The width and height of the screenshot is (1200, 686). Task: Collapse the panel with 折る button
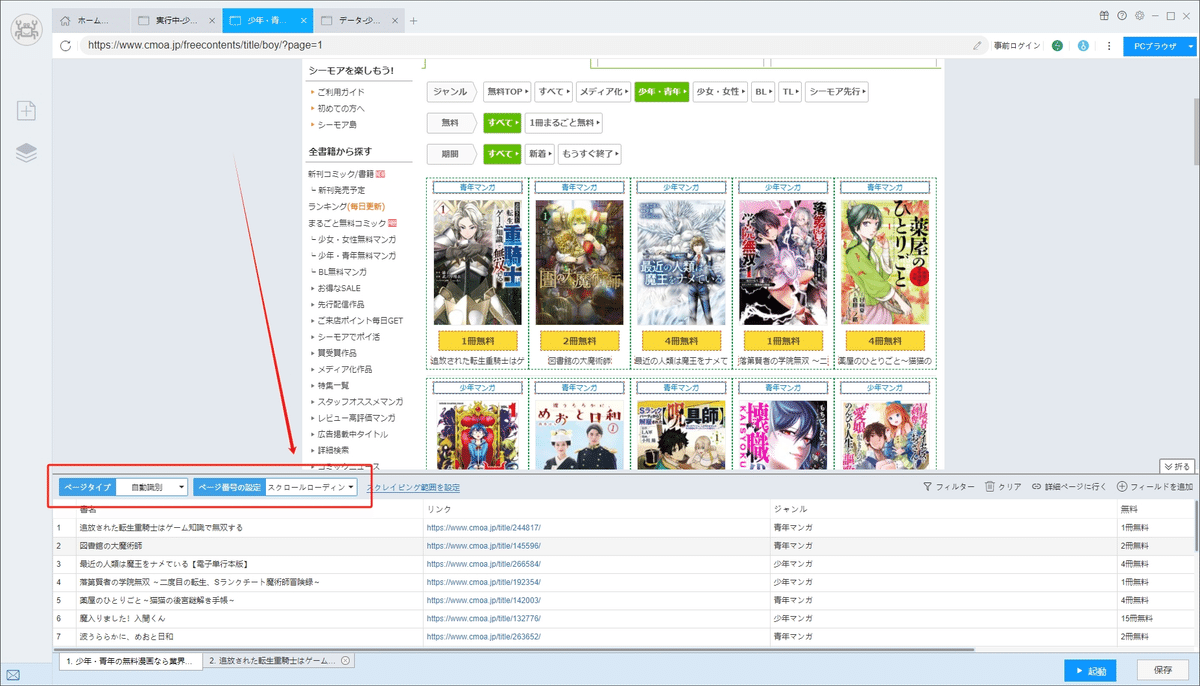pyautogui.click(x=1177, y=466)
